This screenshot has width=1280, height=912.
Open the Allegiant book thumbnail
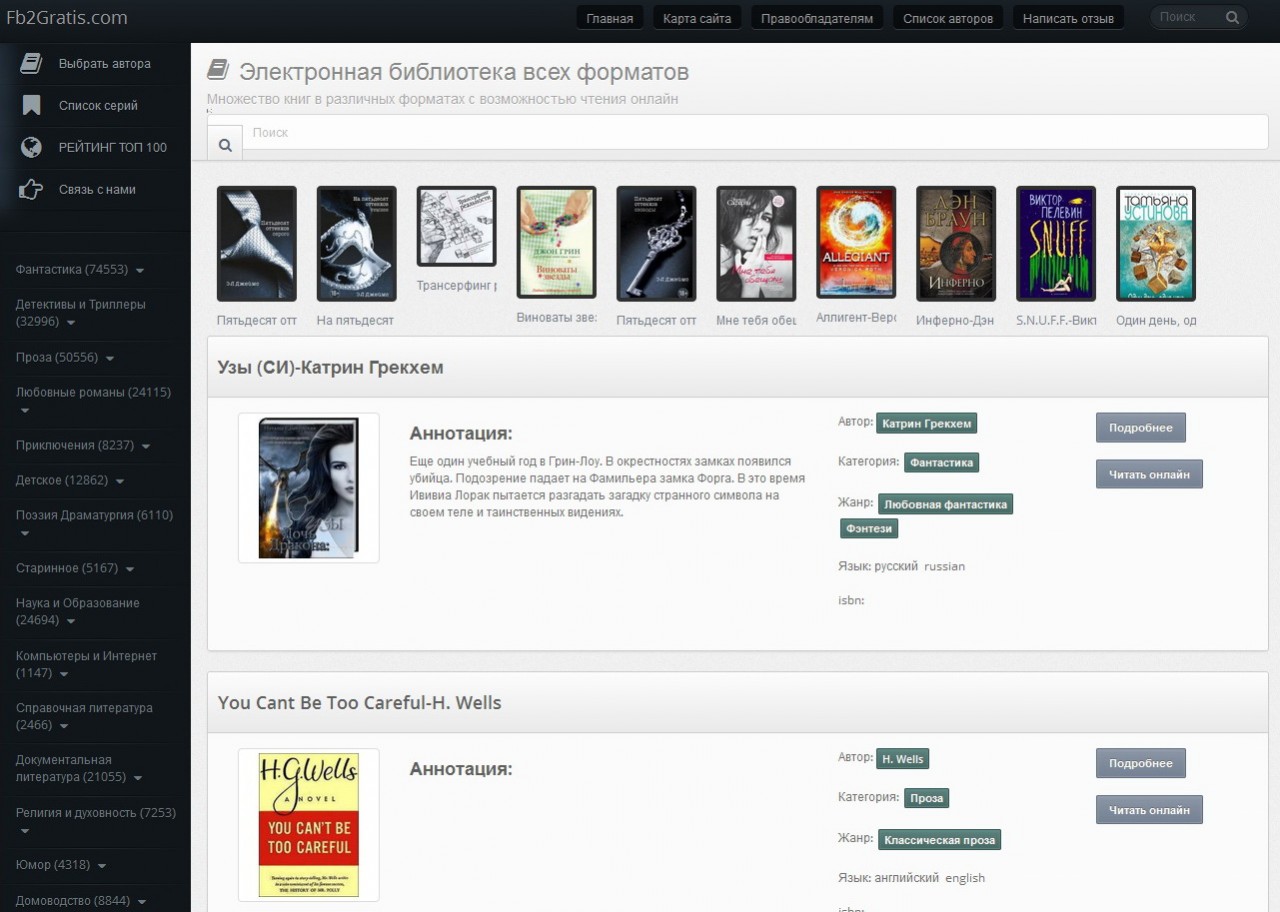click(x=857, y=242)
